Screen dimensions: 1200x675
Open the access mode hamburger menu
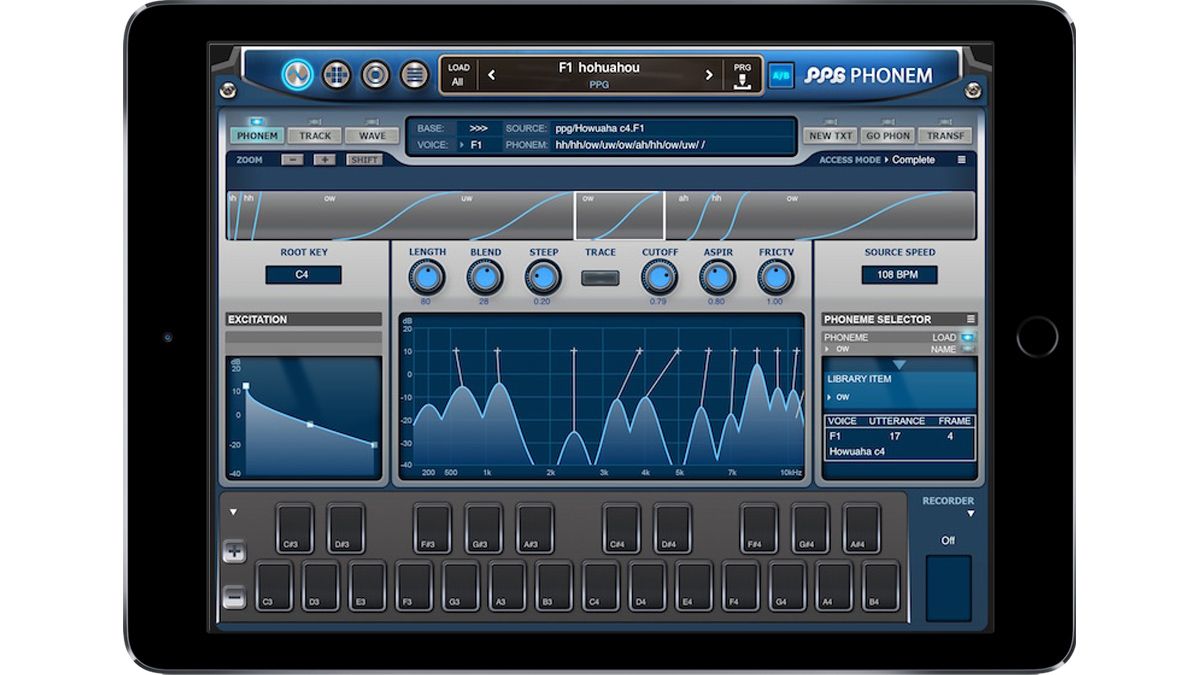962,160
